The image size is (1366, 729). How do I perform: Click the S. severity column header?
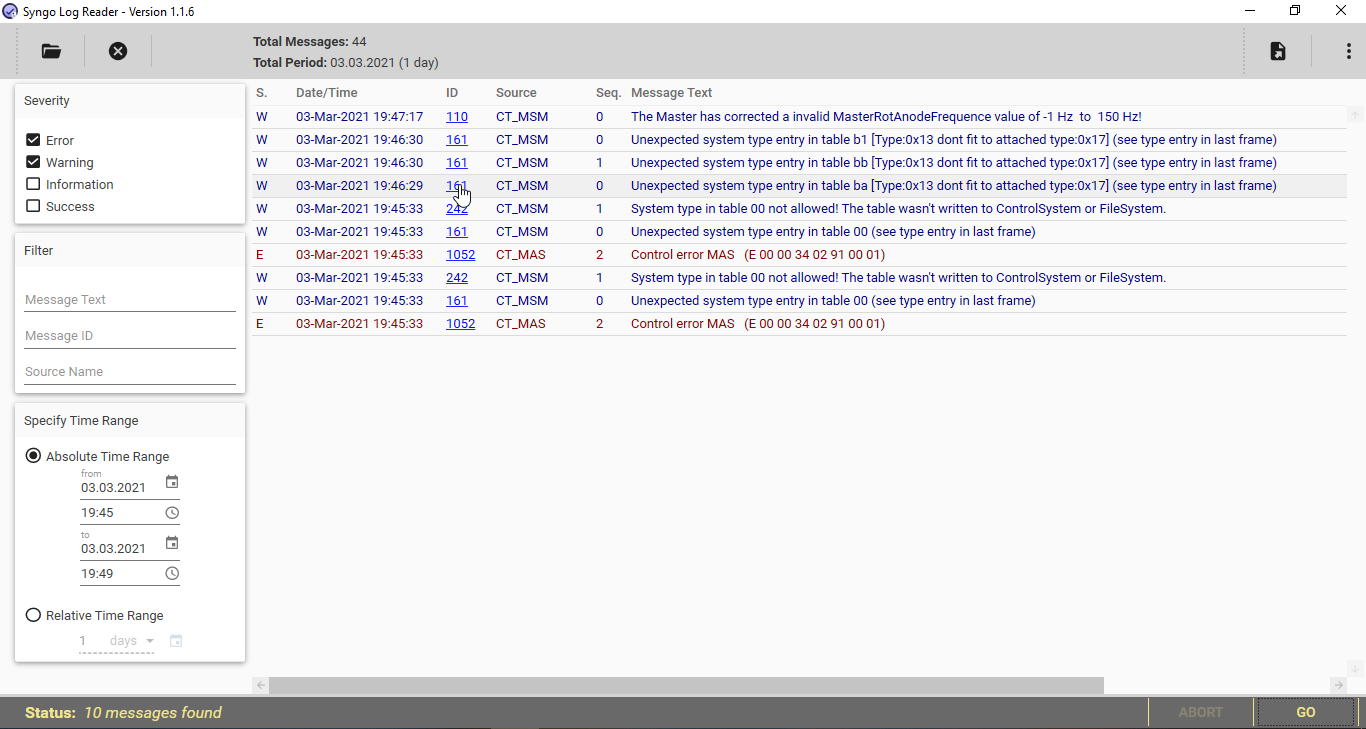261,93
